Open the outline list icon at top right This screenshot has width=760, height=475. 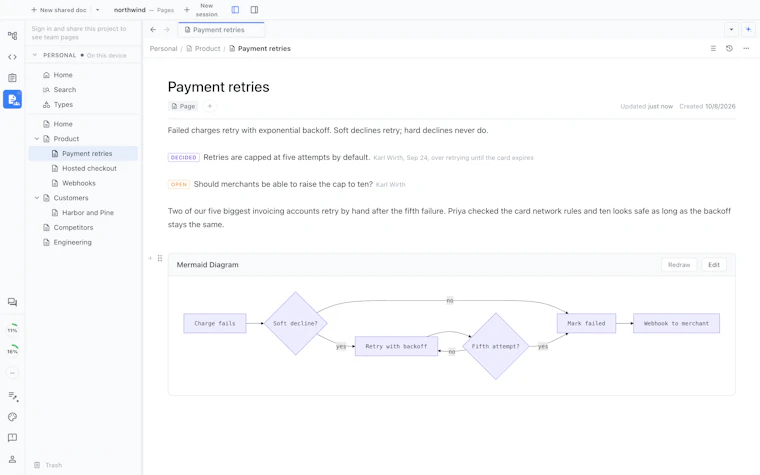(713, 48)
